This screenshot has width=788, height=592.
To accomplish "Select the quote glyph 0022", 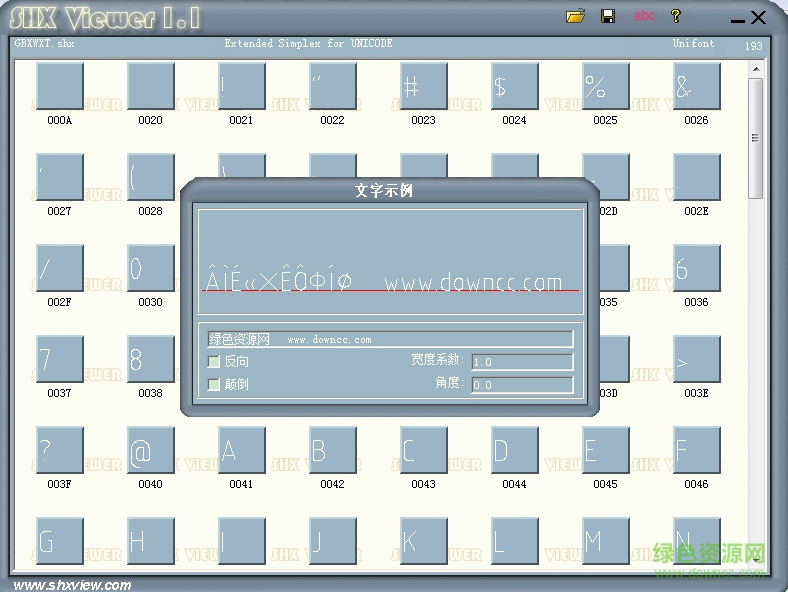I will 332,86.
